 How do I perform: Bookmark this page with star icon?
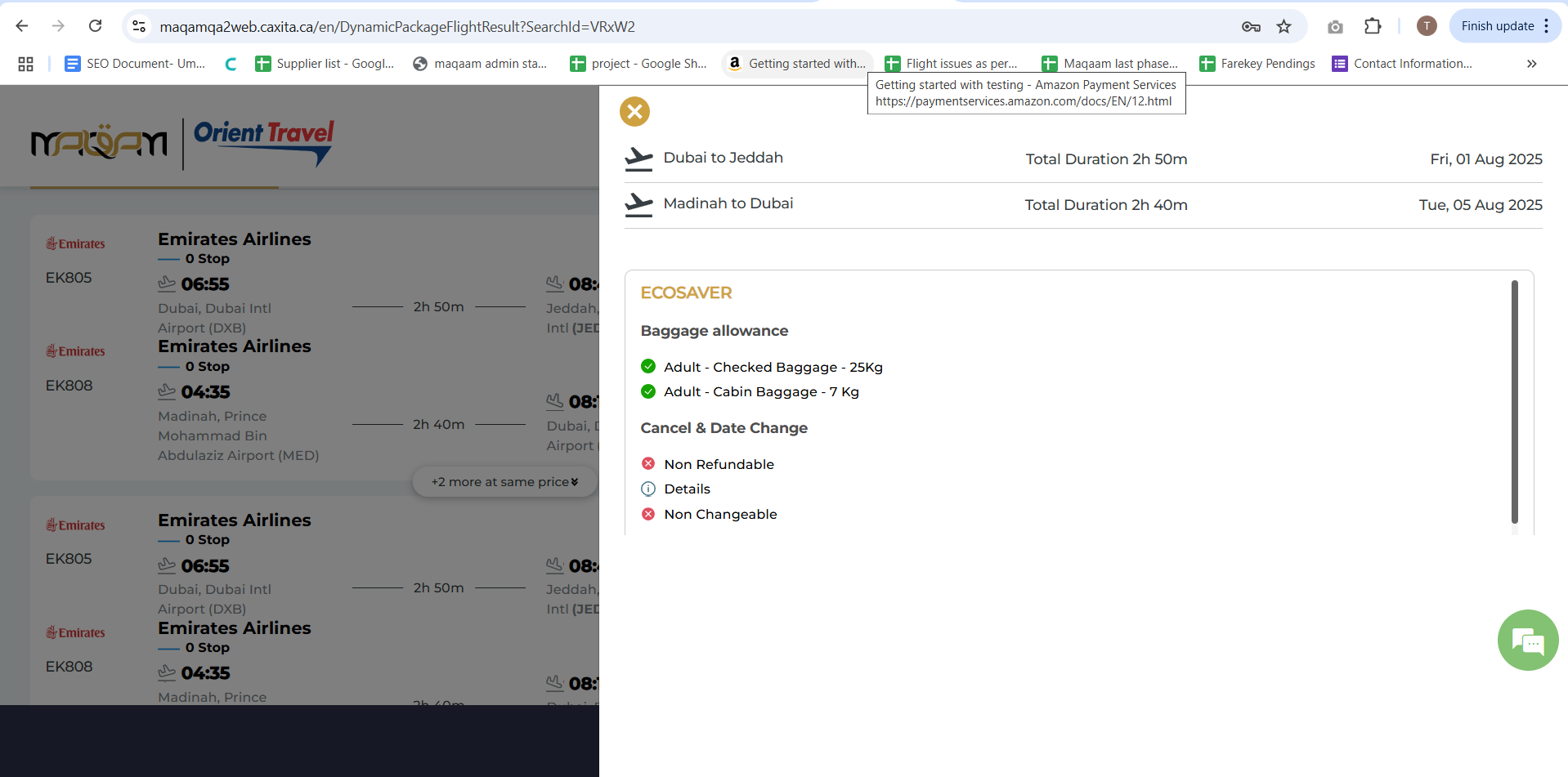(x=1284, y=27)
